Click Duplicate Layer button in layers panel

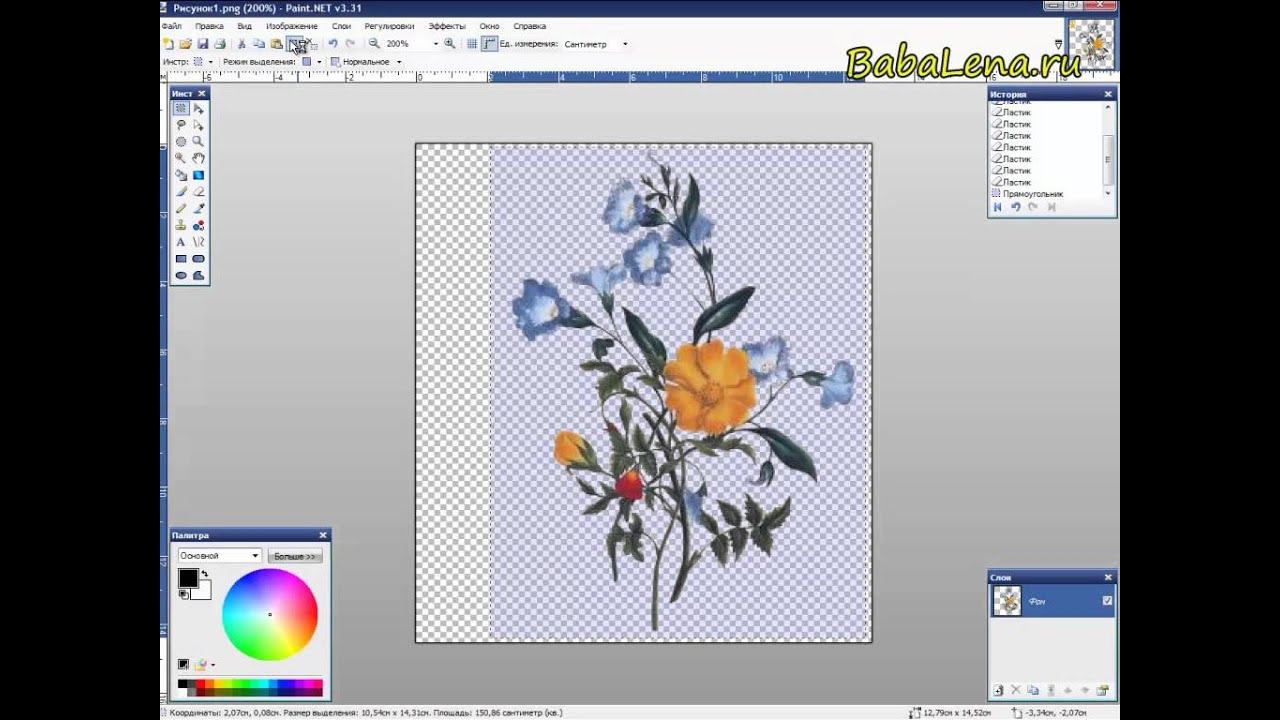(1033, 690)
